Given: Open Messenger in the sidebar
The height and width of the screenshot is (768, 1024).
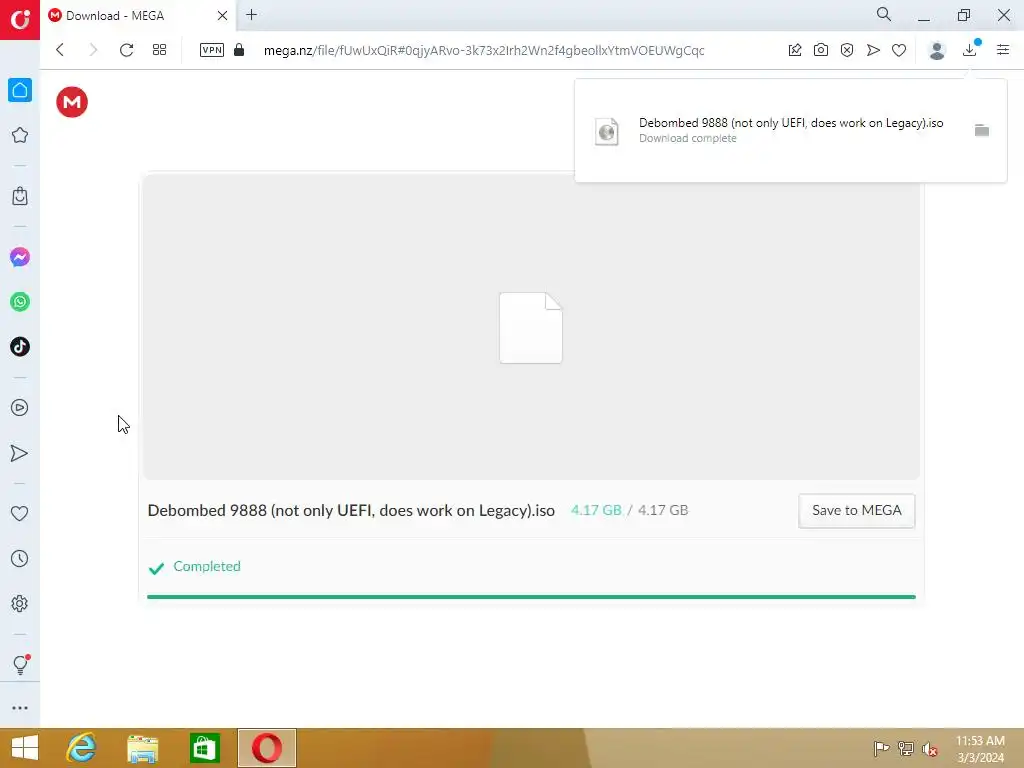Looking at the screenshot, I should (20, 257).
